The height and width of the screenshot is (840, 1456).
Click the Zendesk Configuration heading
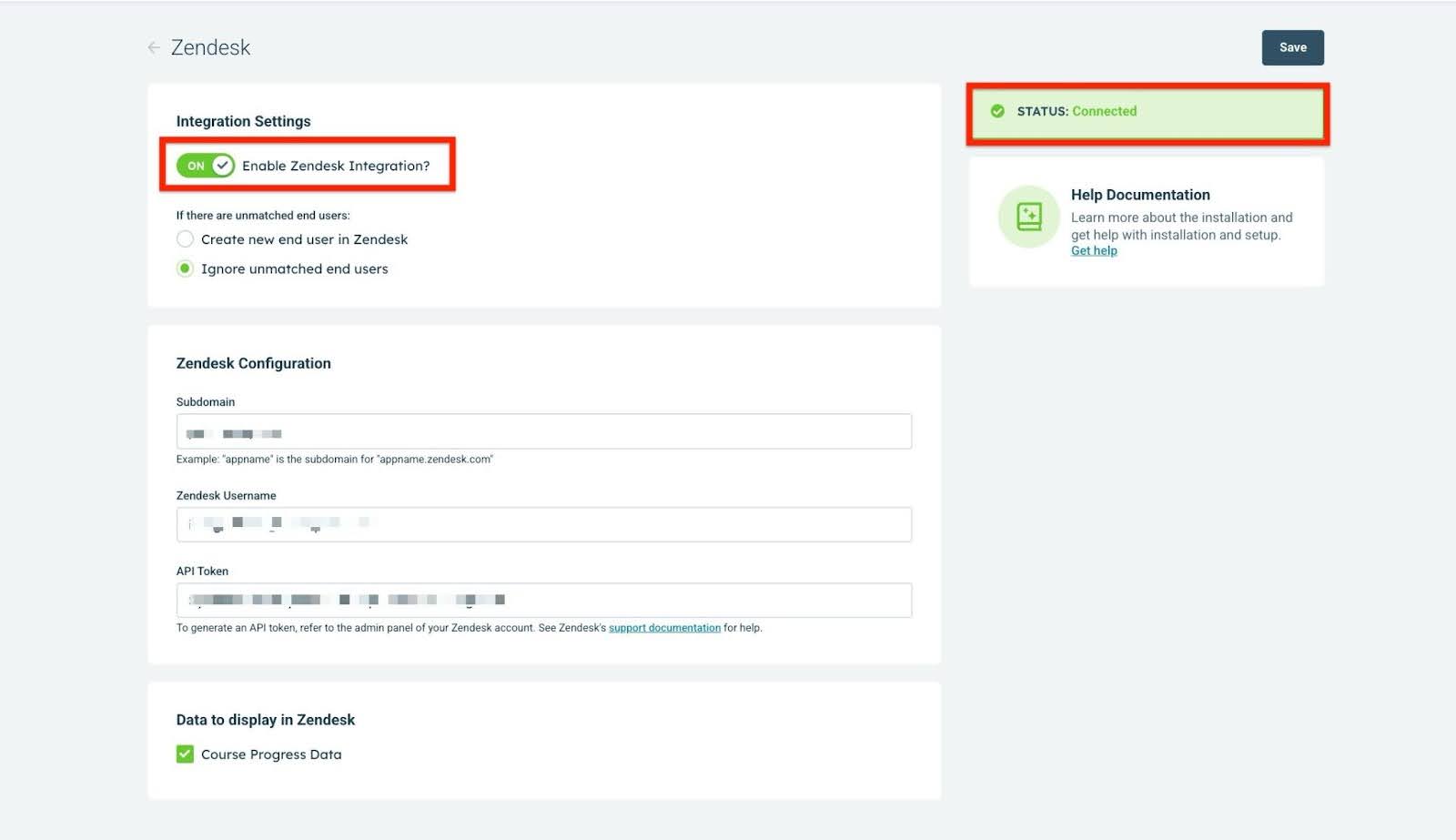tap(253, 363)
